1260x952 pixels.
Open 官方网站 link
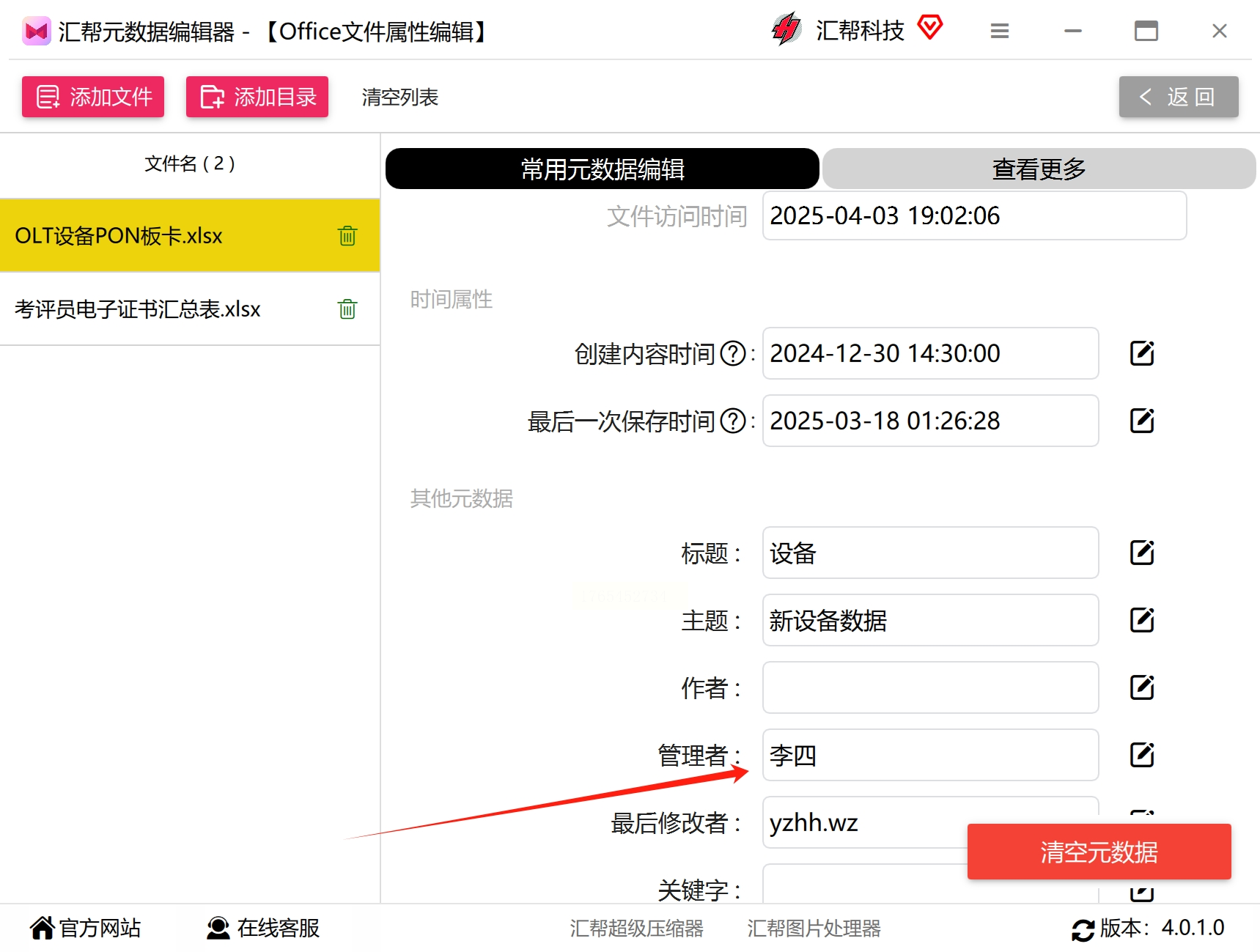point(86,928)
